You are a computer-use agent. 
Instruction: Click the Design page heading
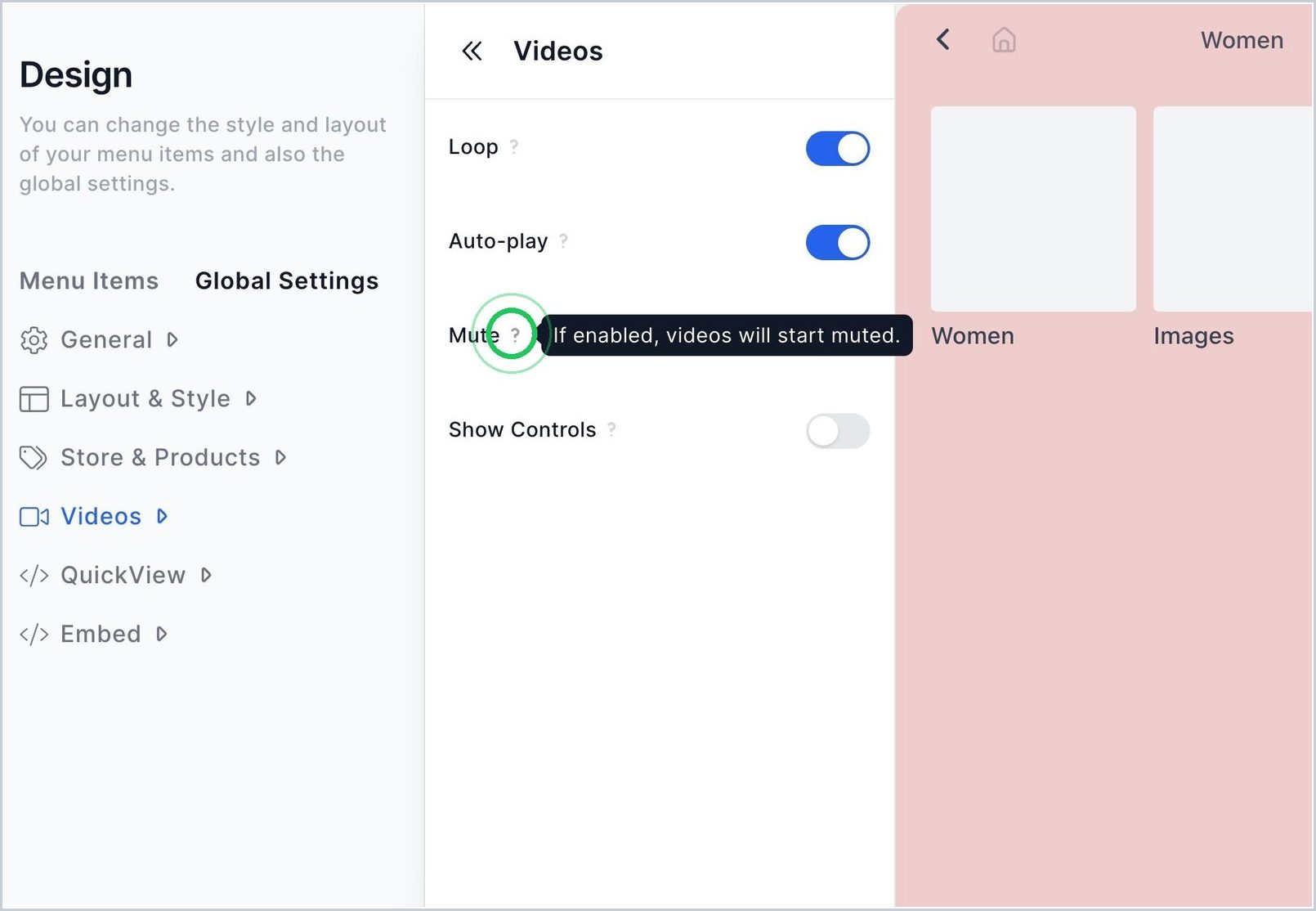pyautogui.click(x=76, y=74)
